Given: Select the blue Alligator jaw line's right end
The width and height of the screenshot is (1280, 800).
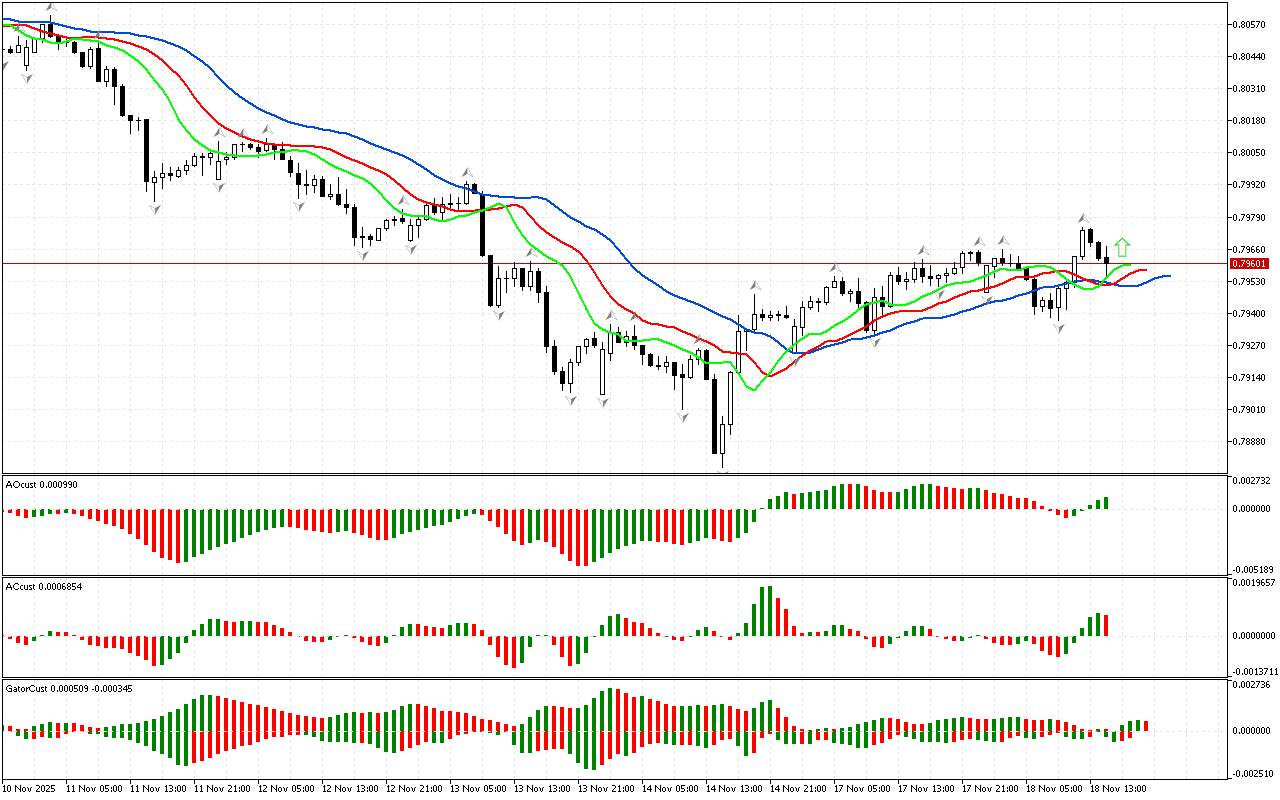Looking at the screenshot, I should (1168, 276).
